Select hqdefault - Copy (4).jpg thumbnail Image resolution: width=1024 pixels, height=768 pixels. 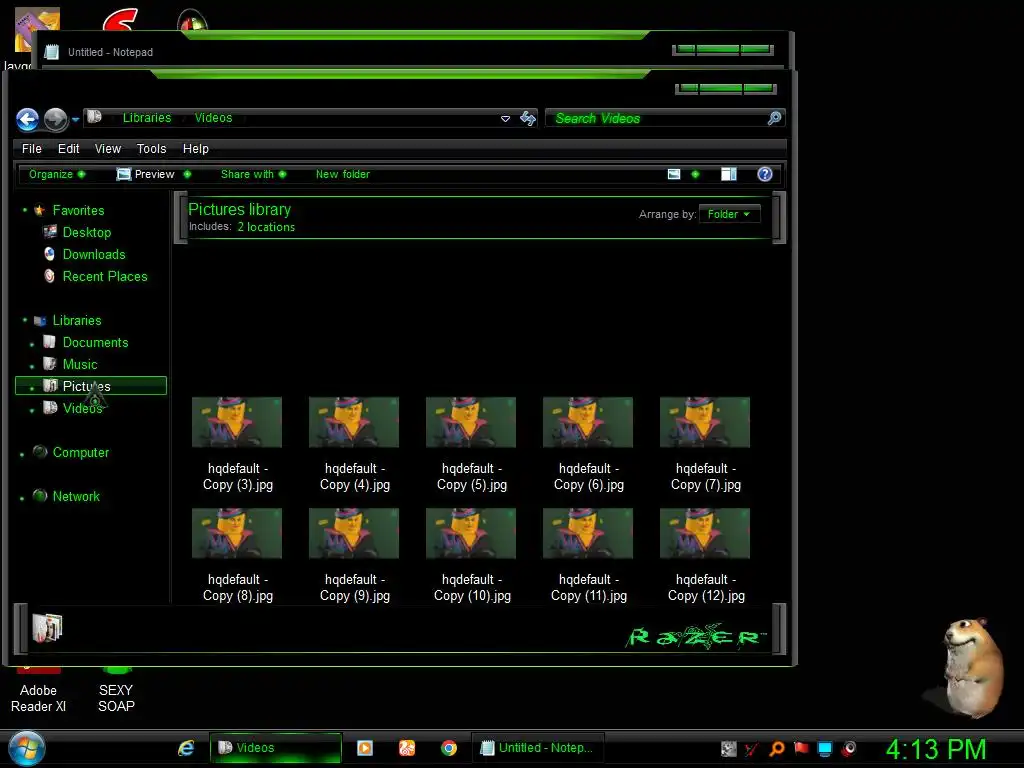354,423
